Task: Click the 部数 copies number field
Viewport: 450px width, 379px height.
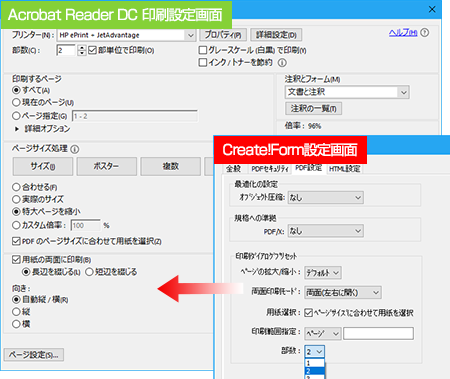Action: click(66, 50)
